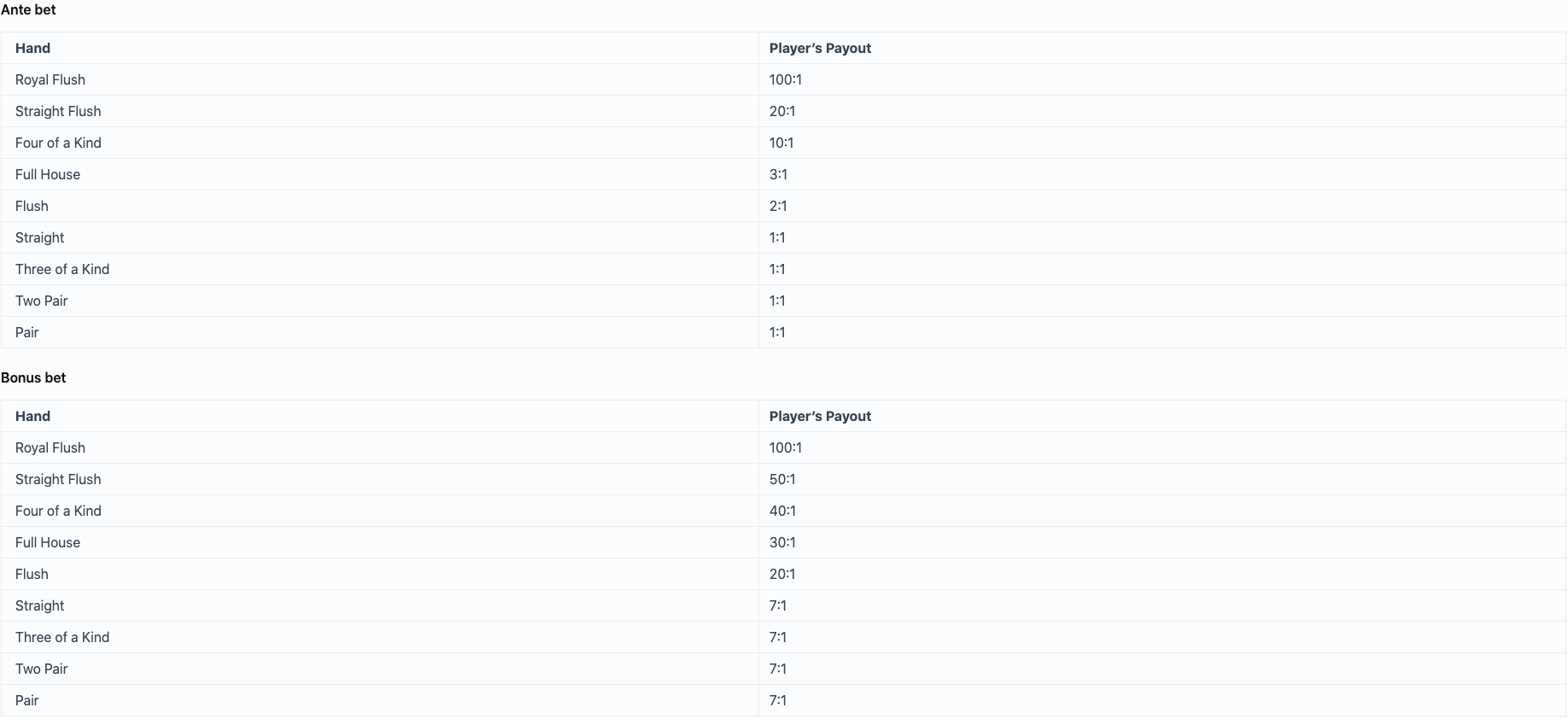The width and height of the screenshot is (1568, 719).
Task: Click the 20:1 payout for Ante Straight Flush
Action: 782,111
